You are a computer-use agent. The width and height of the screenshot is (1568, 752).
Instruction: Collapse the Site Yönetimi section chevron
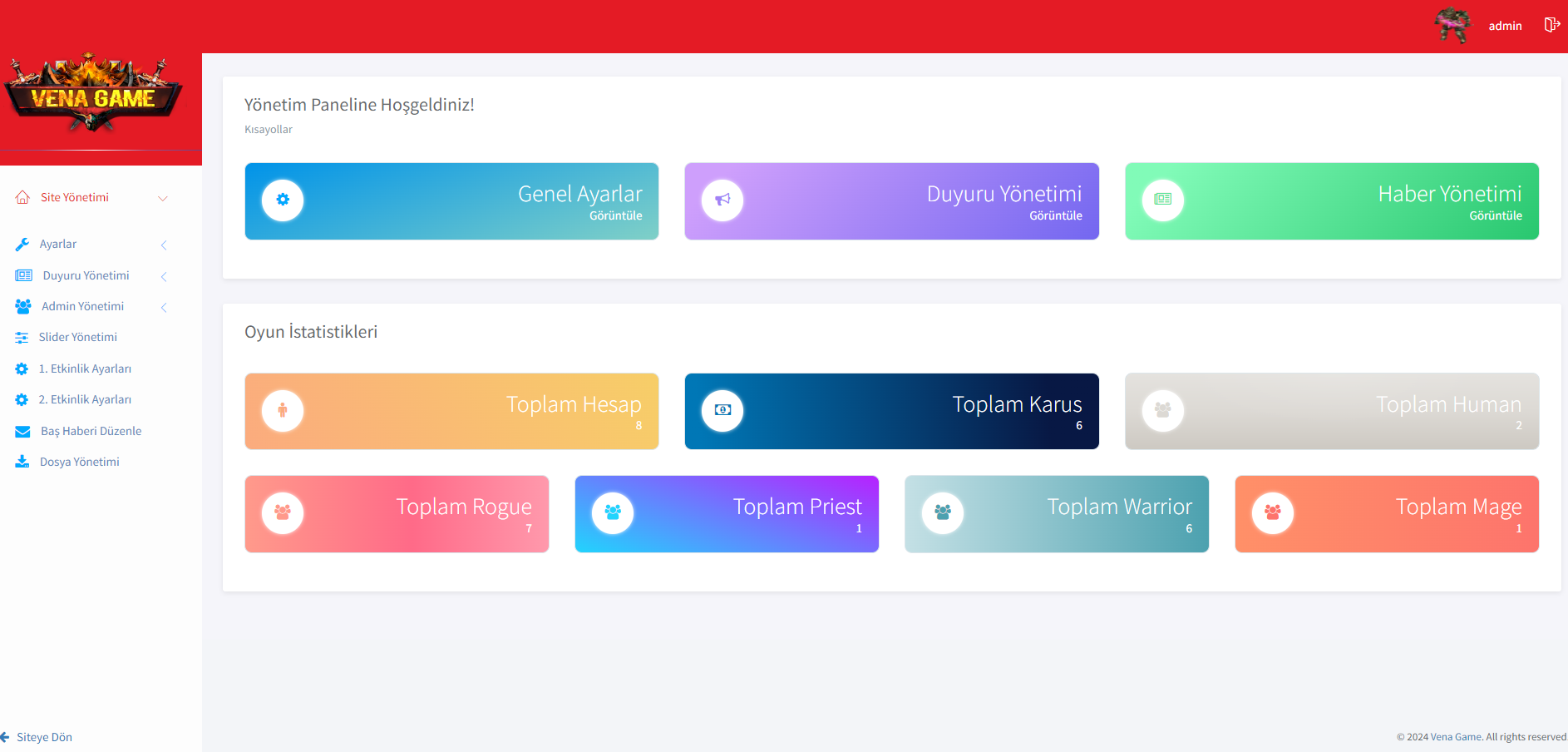click(163, 198)
